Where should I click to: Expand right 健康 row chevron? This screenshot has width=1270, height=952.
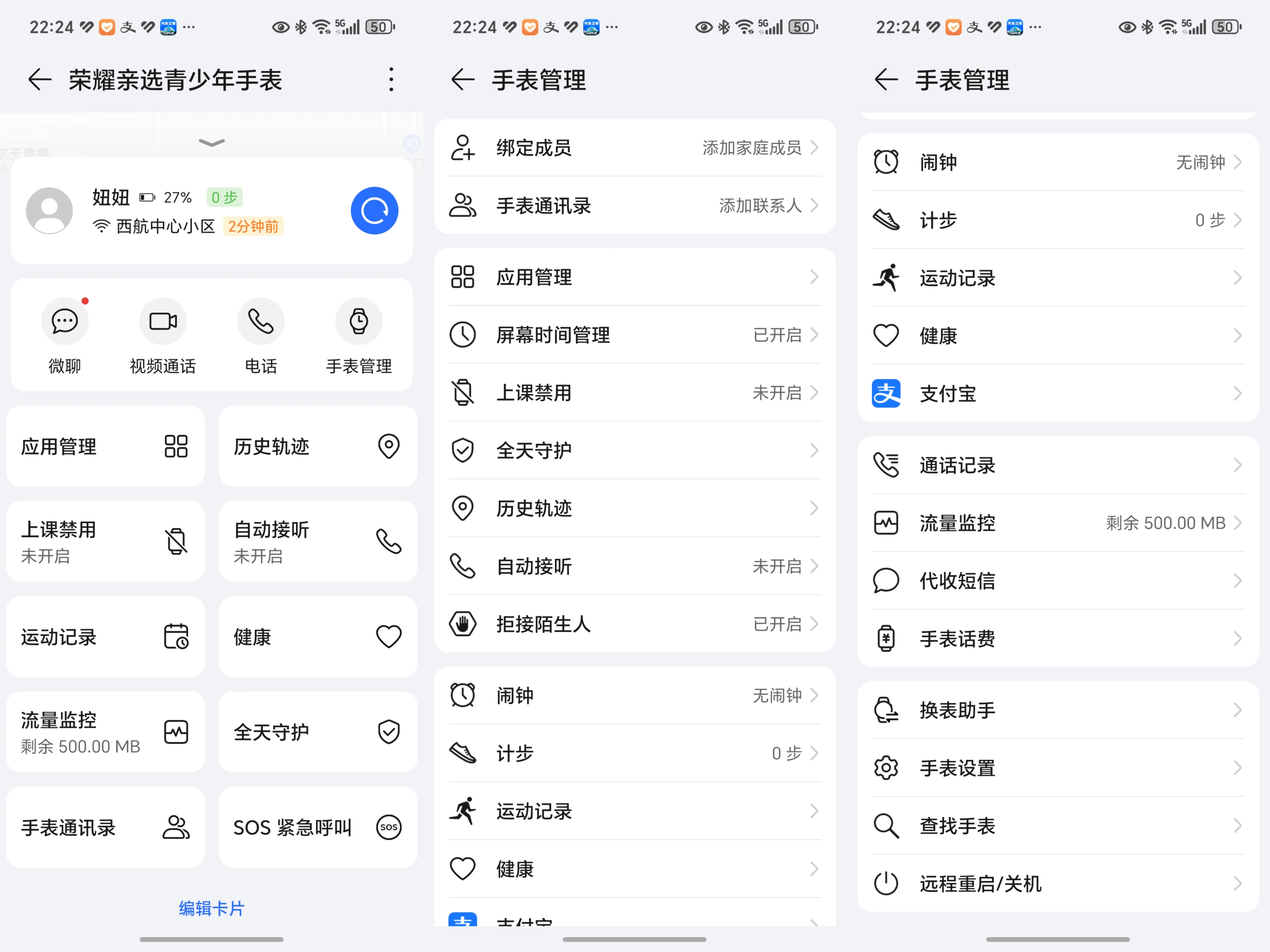click(1237, 336)
